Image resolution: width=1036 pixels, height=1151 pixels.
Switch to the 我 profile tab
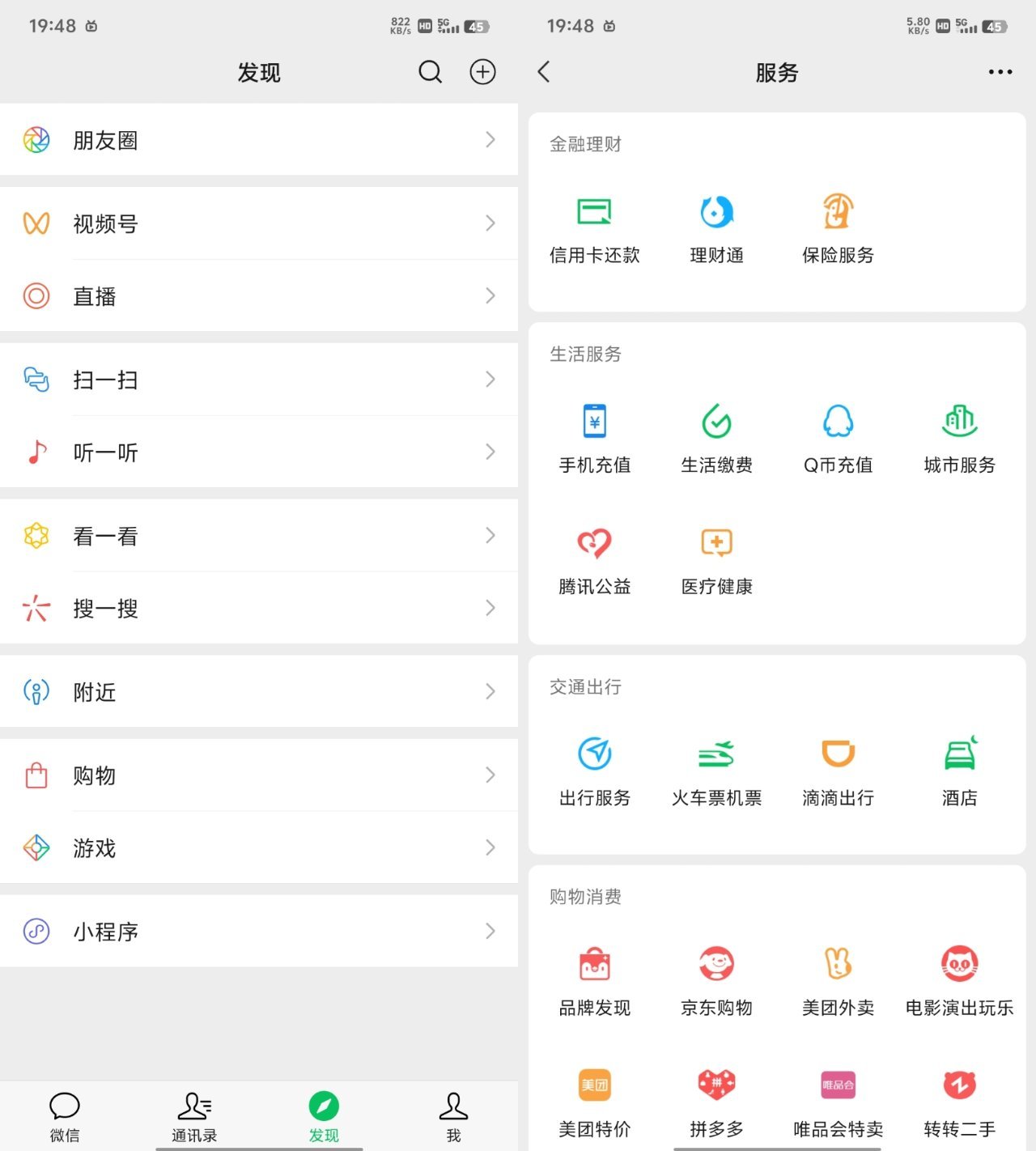[453, 1117]
